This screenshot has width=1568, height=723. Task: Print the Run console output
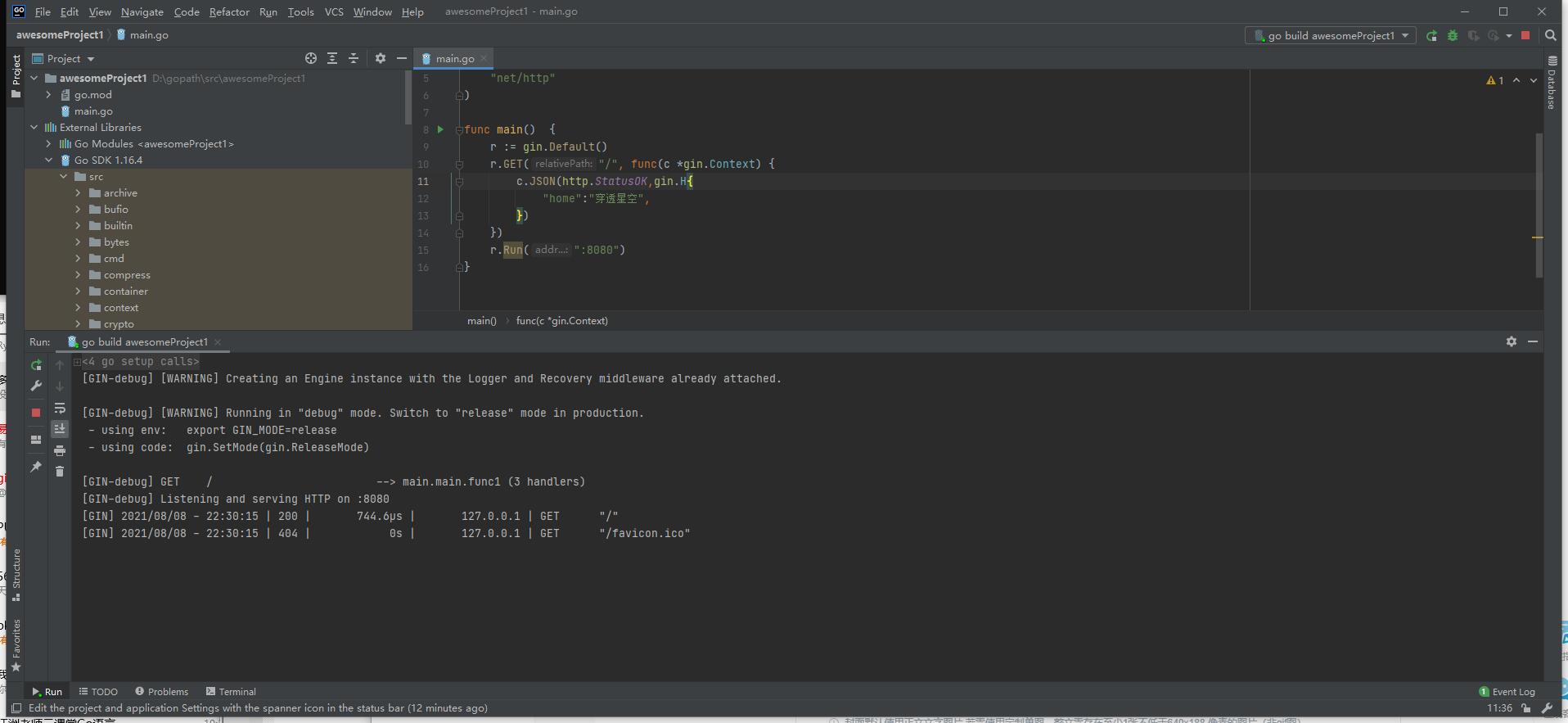click(x=60, y=450)
